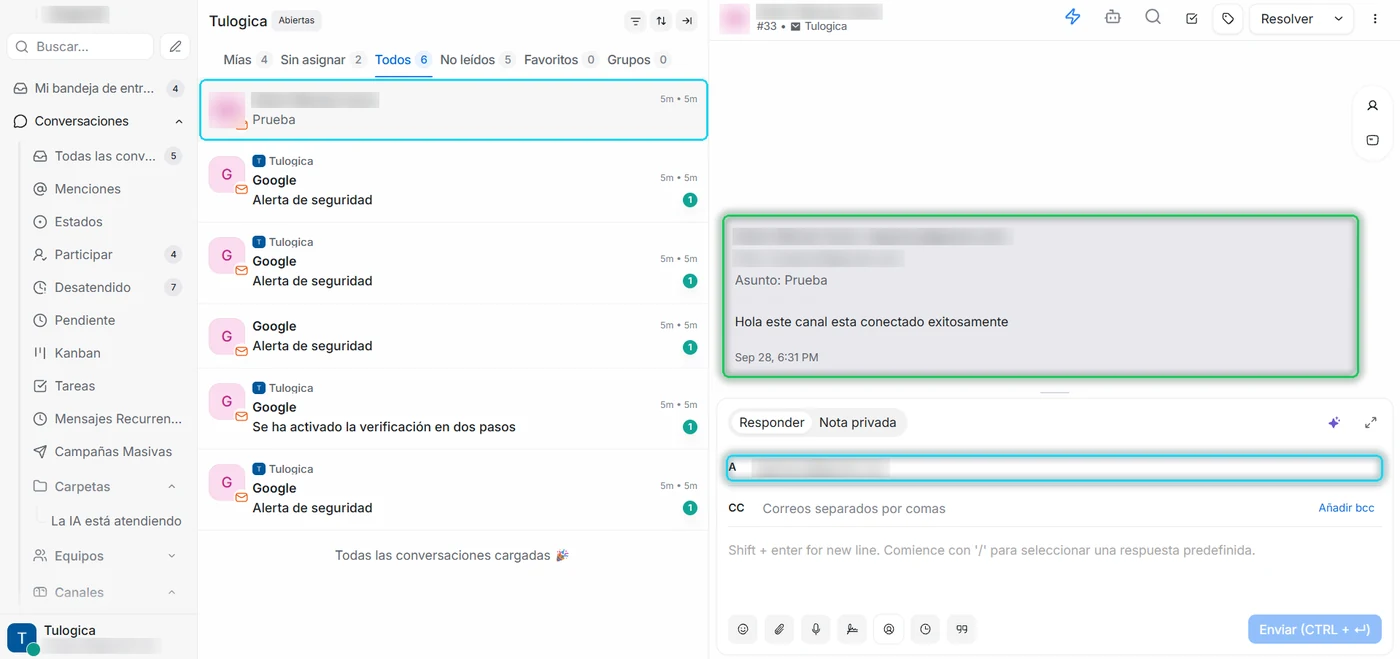
Task: Open the Resolver dropdown arrow
Action: point(1338,19)
